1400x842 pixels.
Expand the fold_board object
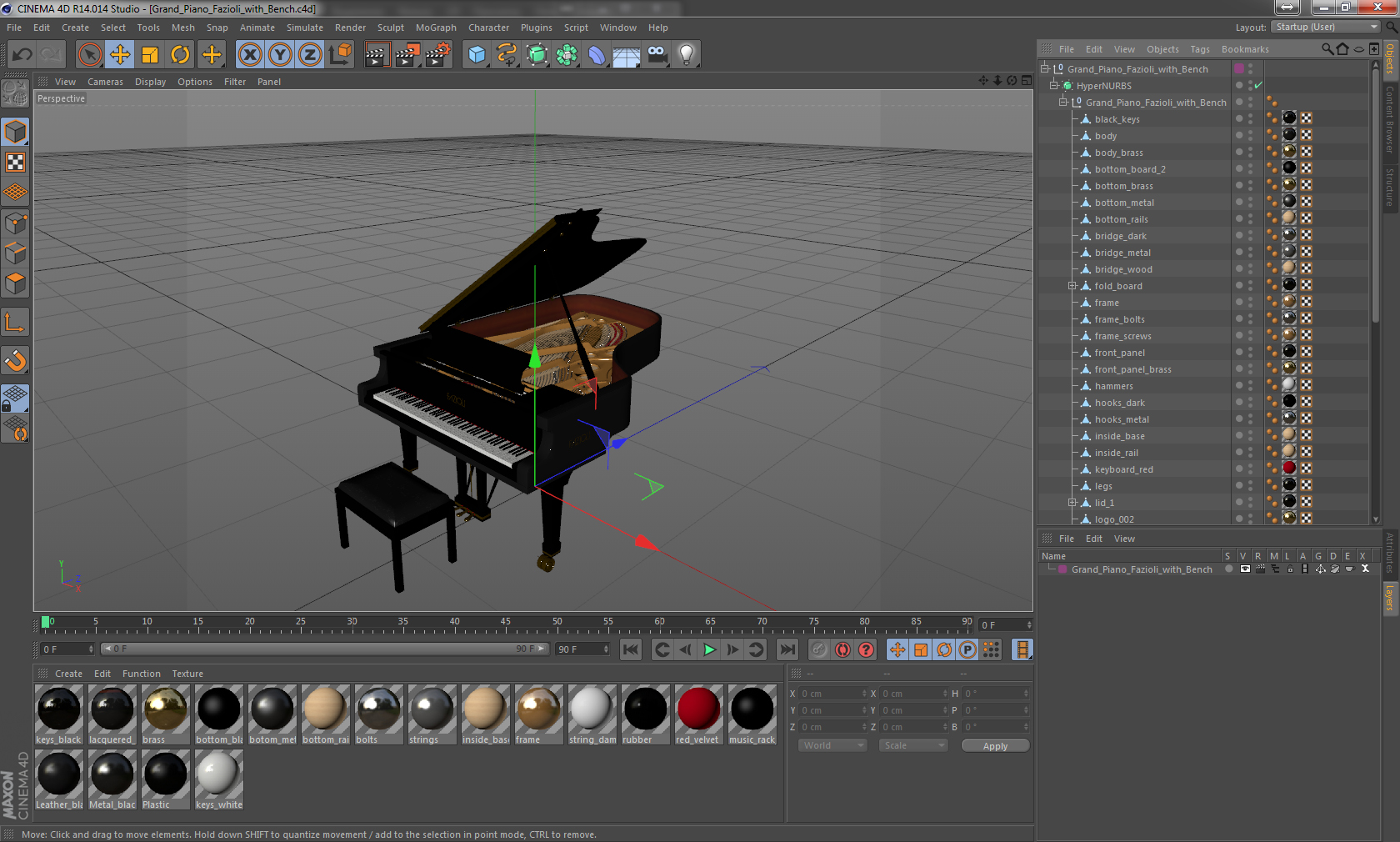(x=1072, y=286)
